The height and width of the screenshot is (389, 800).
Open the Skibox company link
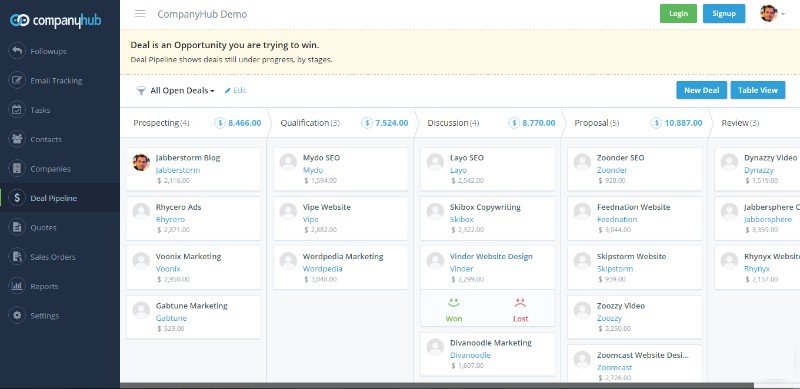tap(461, 220)
